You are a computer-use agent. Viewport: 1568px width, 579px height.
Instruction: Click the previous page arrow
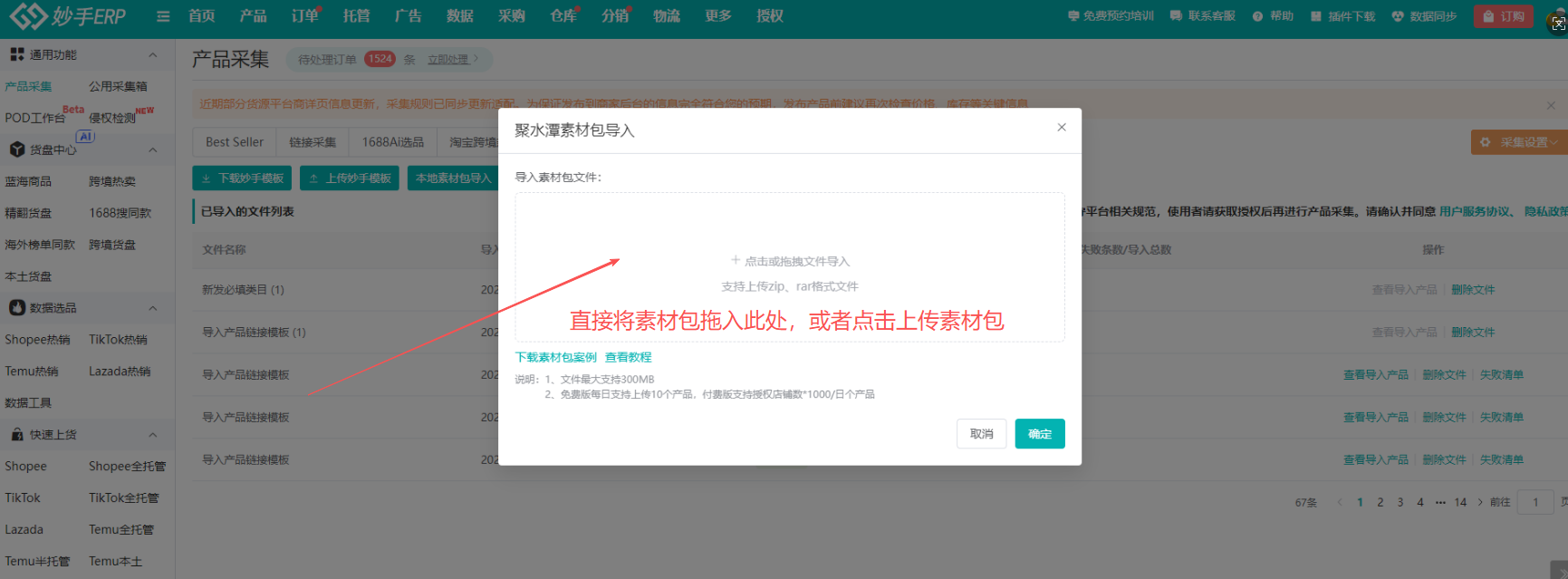pyautogui.click(x=1340, y=503)
